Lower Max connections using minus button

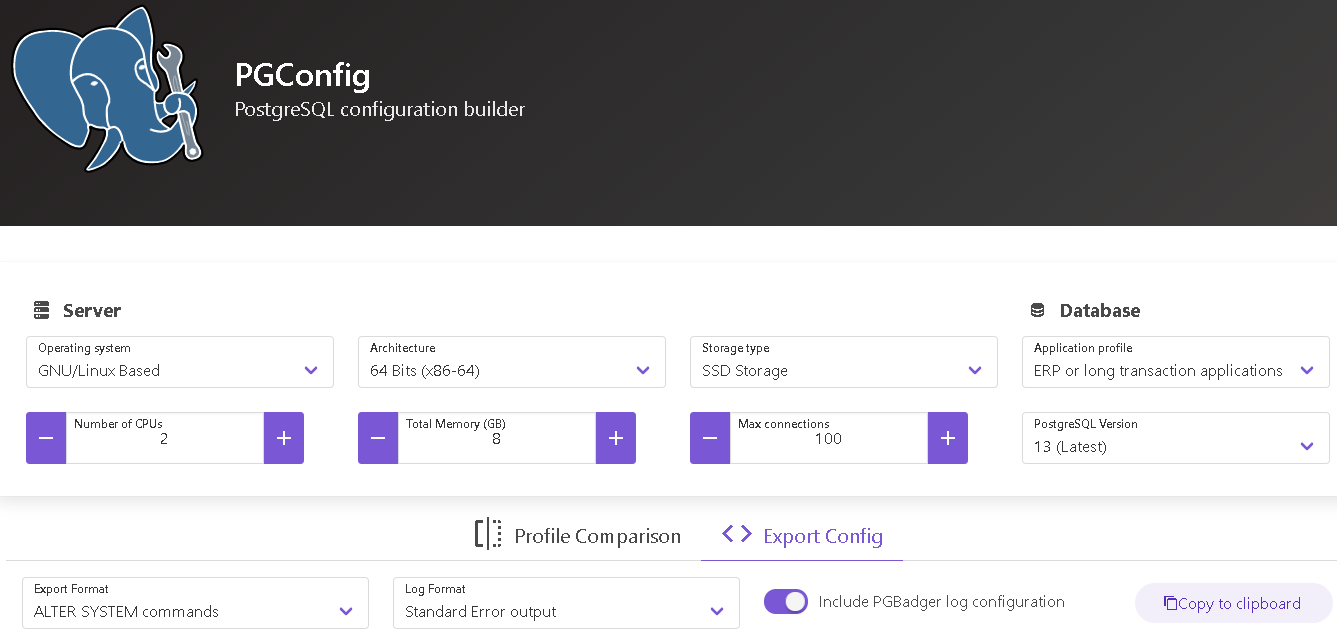click(710, 438)
